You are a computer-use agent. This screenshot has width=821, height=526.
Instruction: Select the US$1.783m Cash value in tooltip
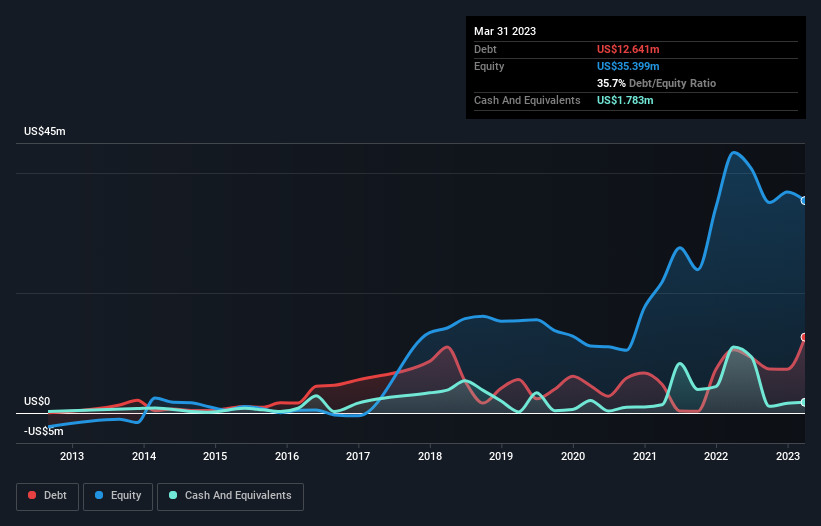click(x=625, y=100)
